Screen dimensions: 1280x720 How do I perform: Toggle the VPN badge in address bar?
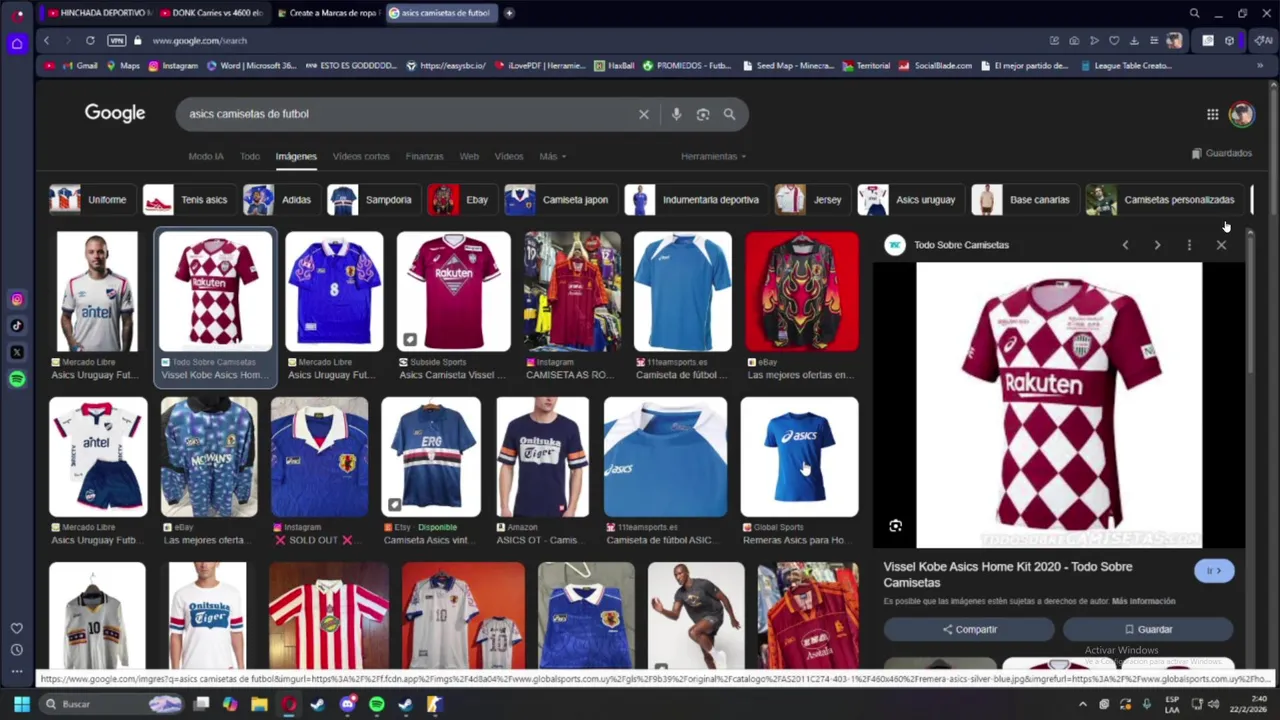point(116,40)
